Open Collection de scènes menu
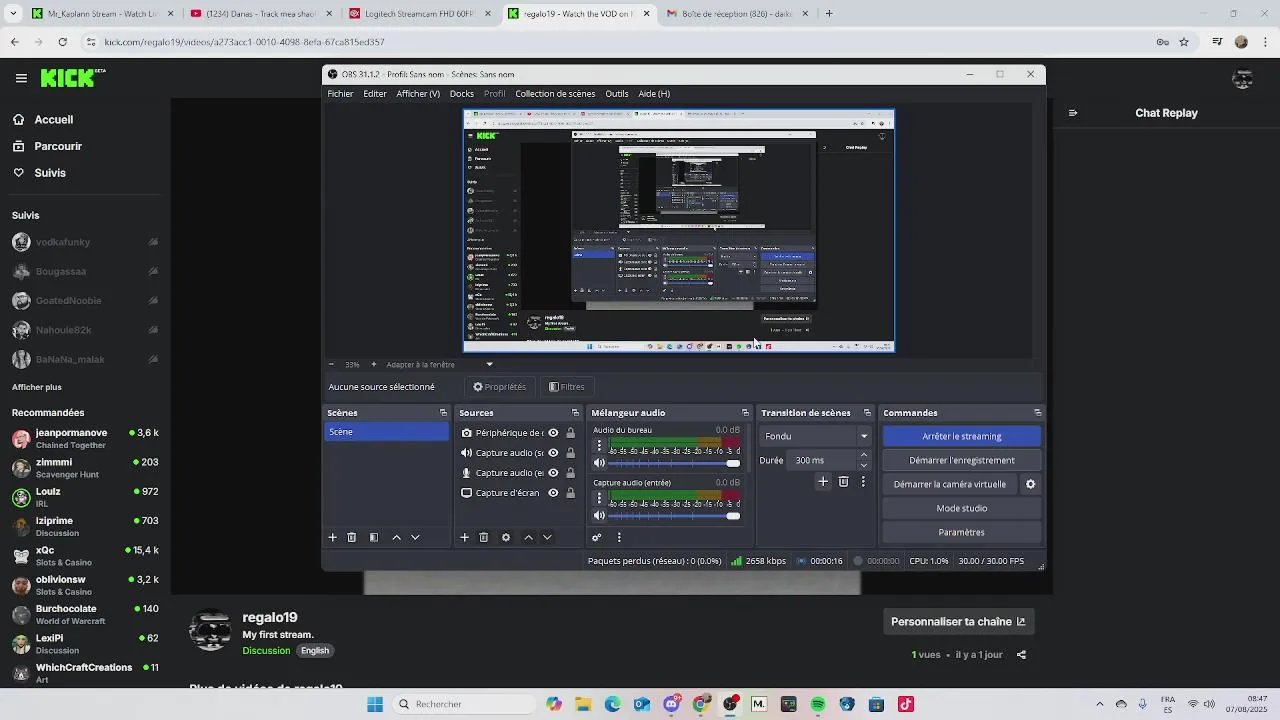 point(555,94)
